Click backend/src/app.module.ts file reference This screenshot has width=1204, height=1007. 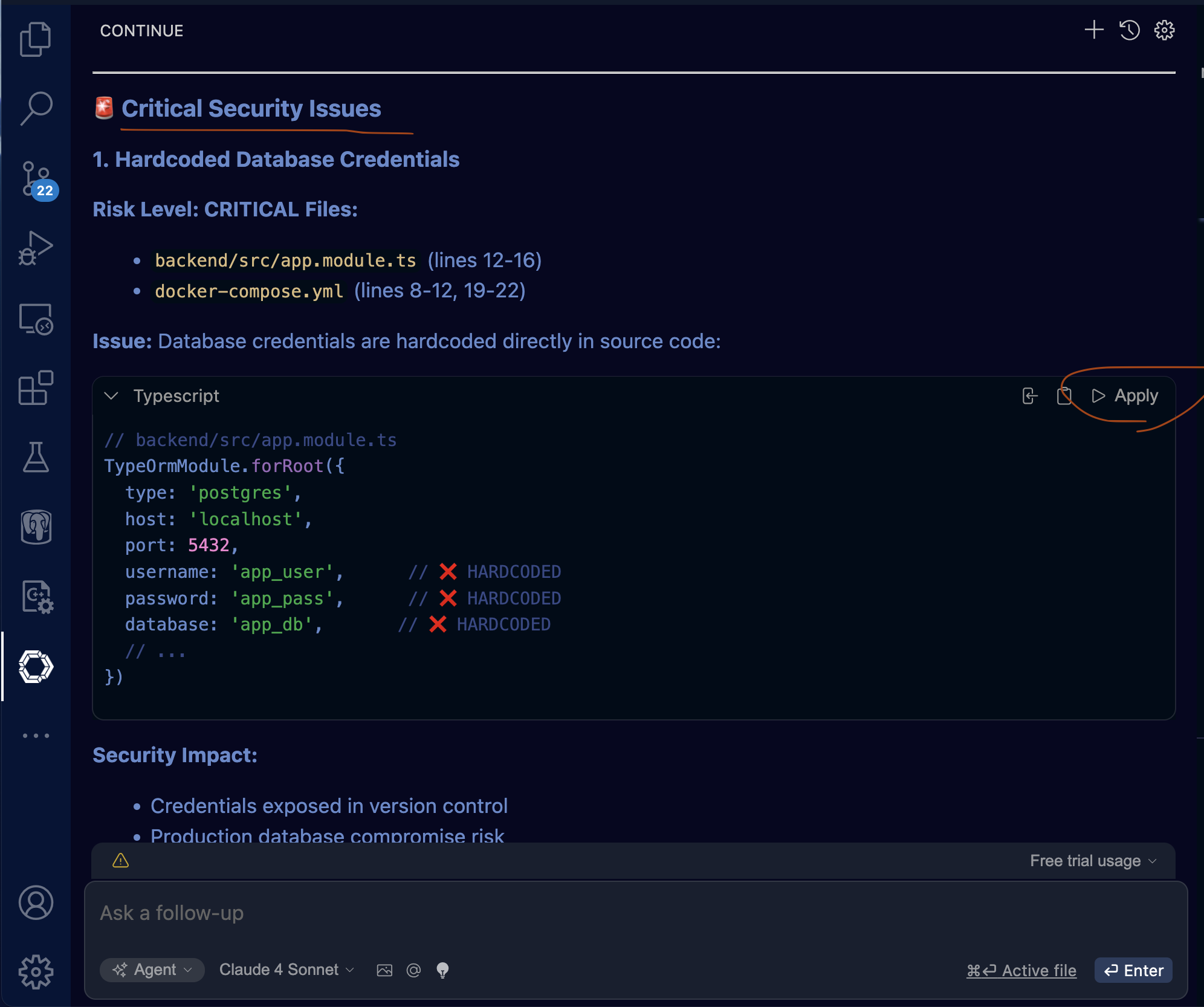pos(285,261)
